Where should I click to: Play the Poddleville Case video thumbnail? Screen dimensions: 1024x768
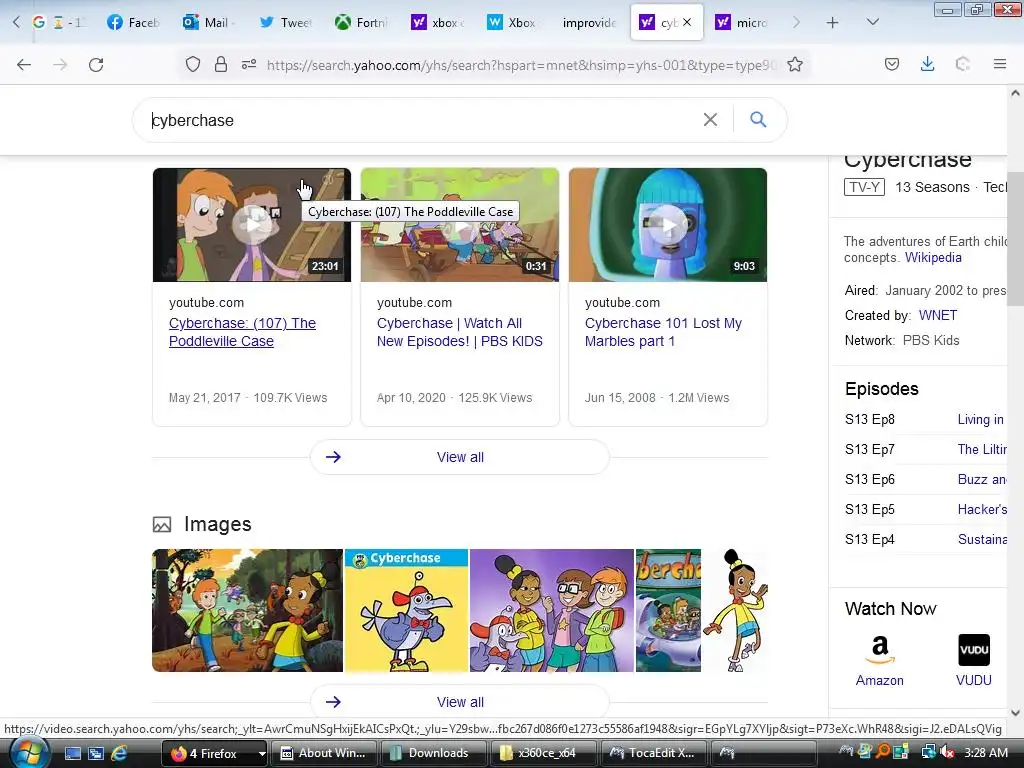251,225
